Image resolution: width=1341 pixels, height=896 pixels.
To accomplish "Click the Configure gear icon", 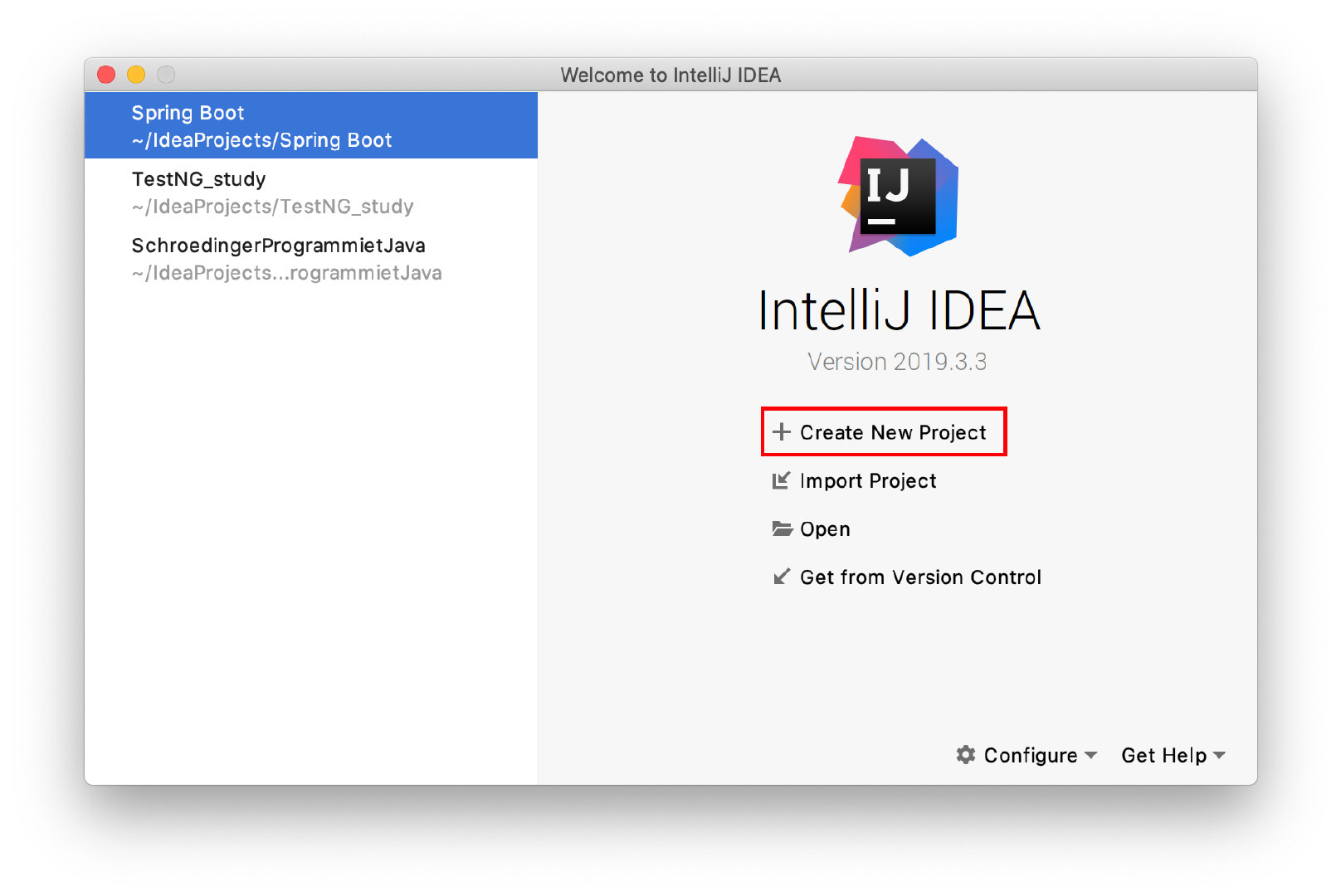I will coord(965,755).
